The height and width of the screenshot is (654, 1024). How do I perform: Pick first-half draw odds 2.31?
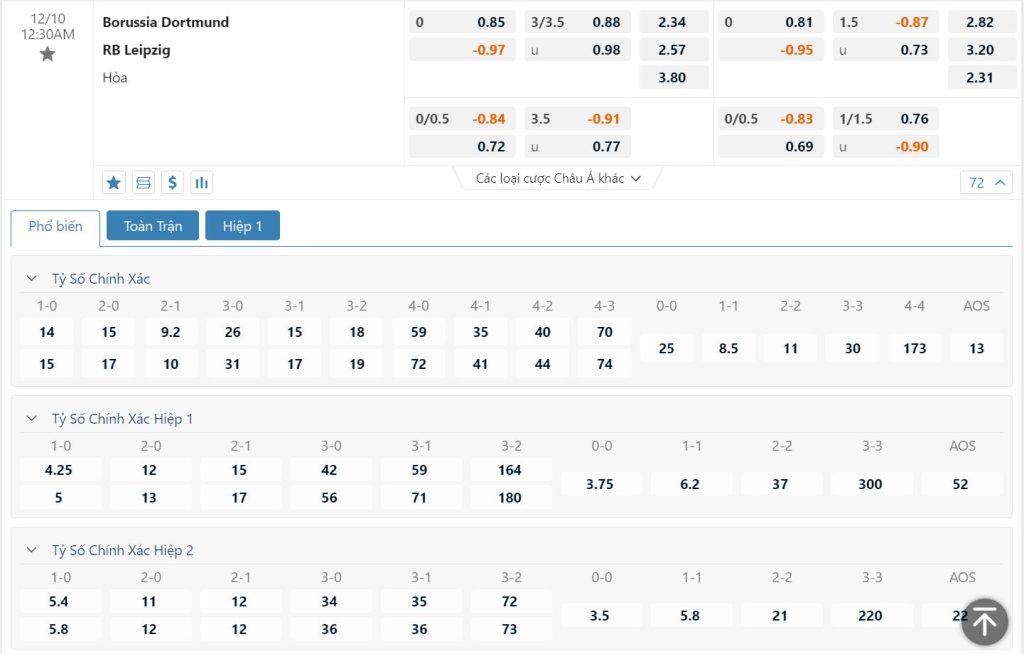pyautogui.click(x=982, y=77)
